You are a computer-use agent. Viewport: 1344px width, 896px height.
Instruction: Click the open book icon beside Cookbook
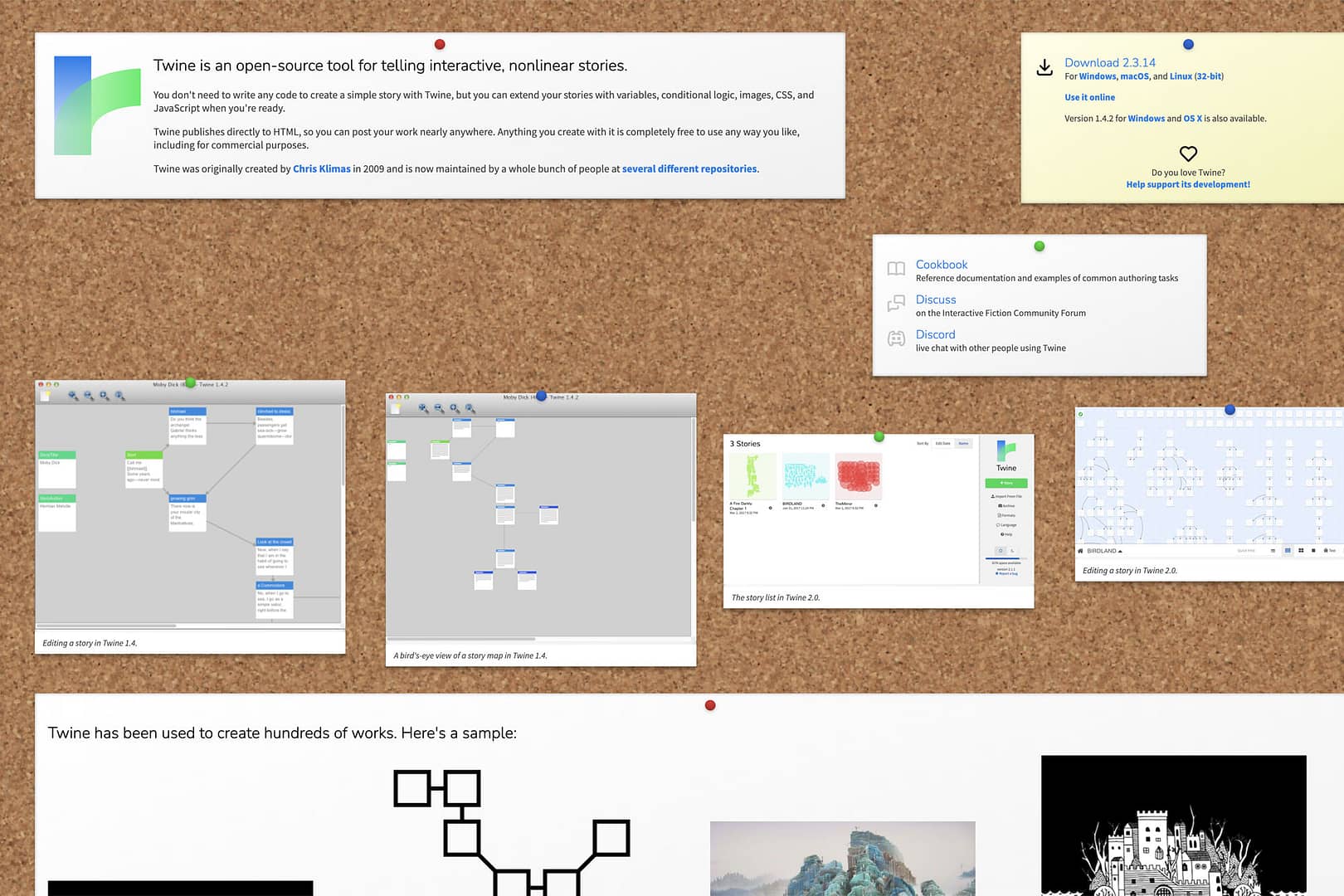pos(896,269)
